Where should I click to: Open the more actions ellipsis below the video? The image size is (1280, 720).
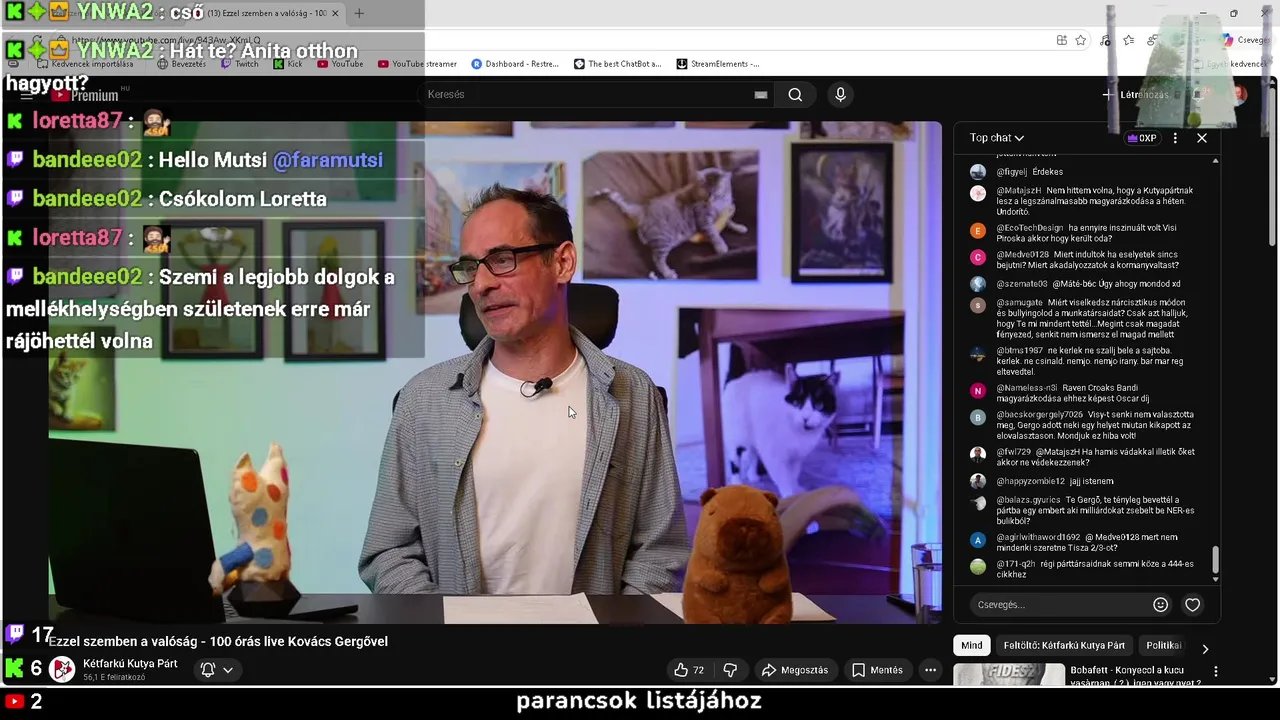pyautogui.click(x=930, y=670)
